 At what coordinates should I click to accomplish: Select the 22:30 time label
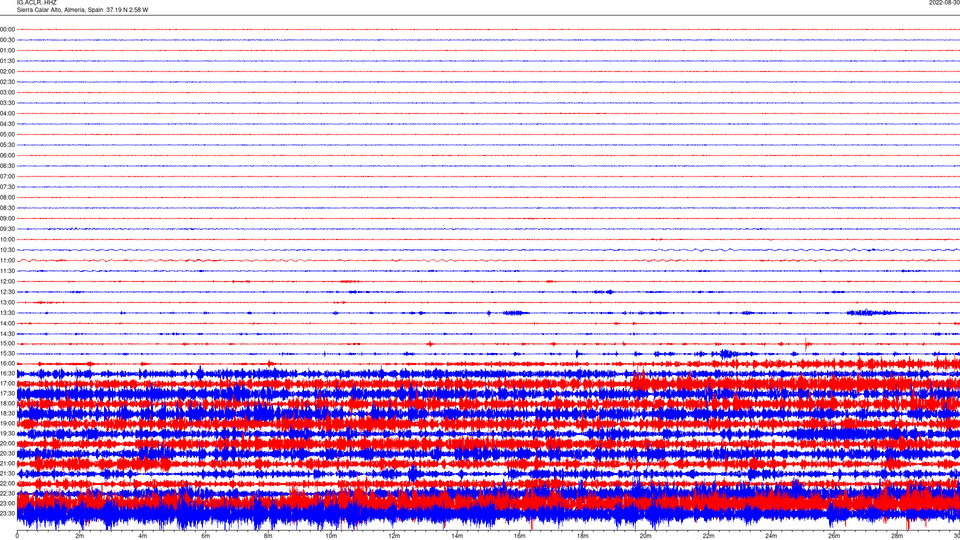[7, 493]
